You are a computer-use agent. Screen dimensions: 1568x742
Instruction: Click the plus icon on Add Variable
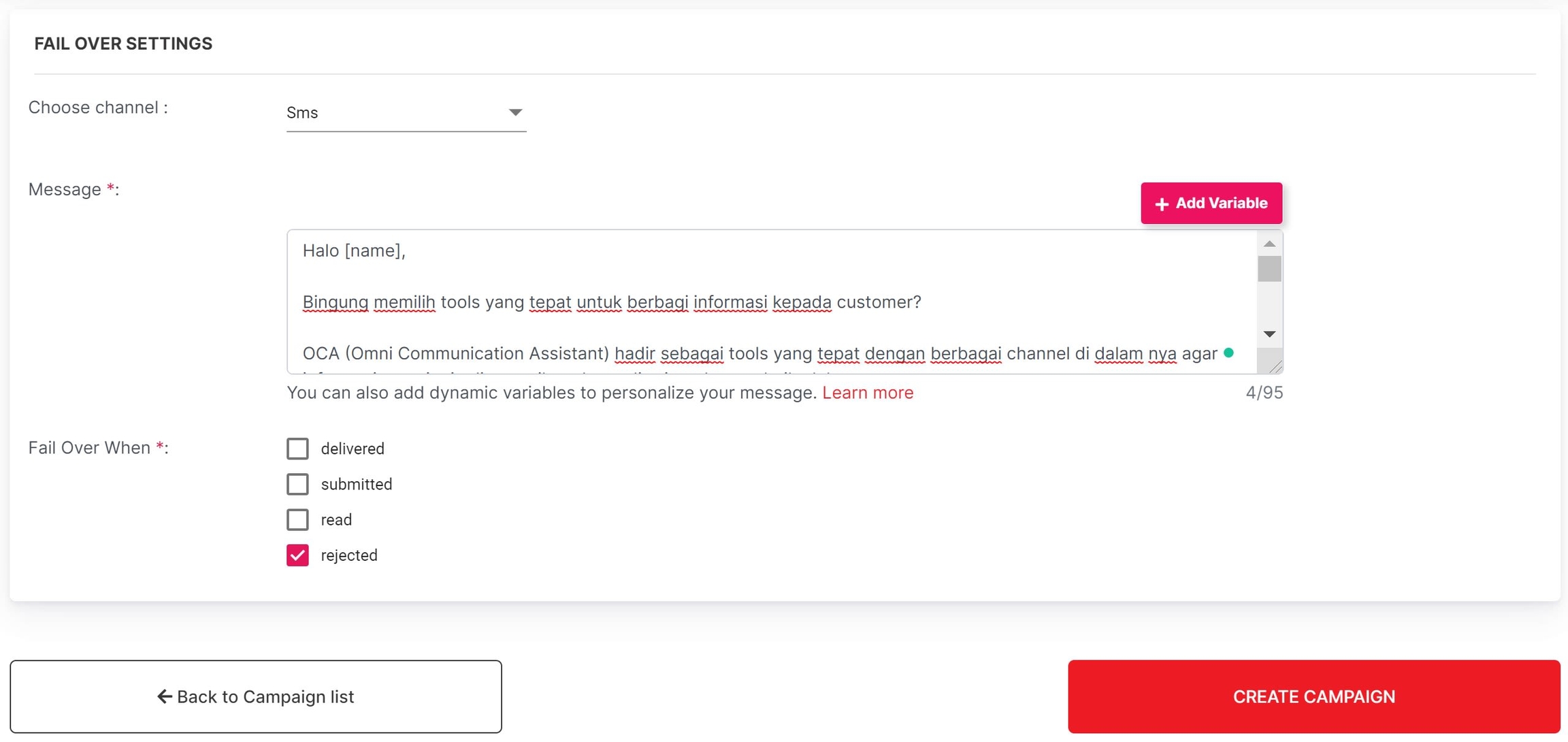[x=1162, y=204]
